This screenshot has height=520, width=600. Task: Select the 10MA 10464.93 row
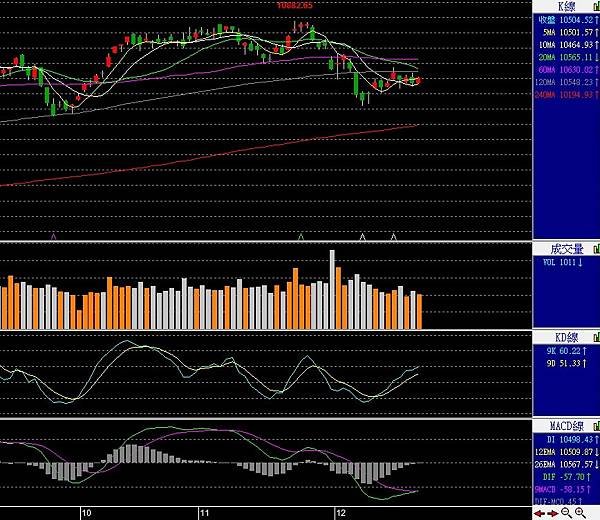coord(567,45)
